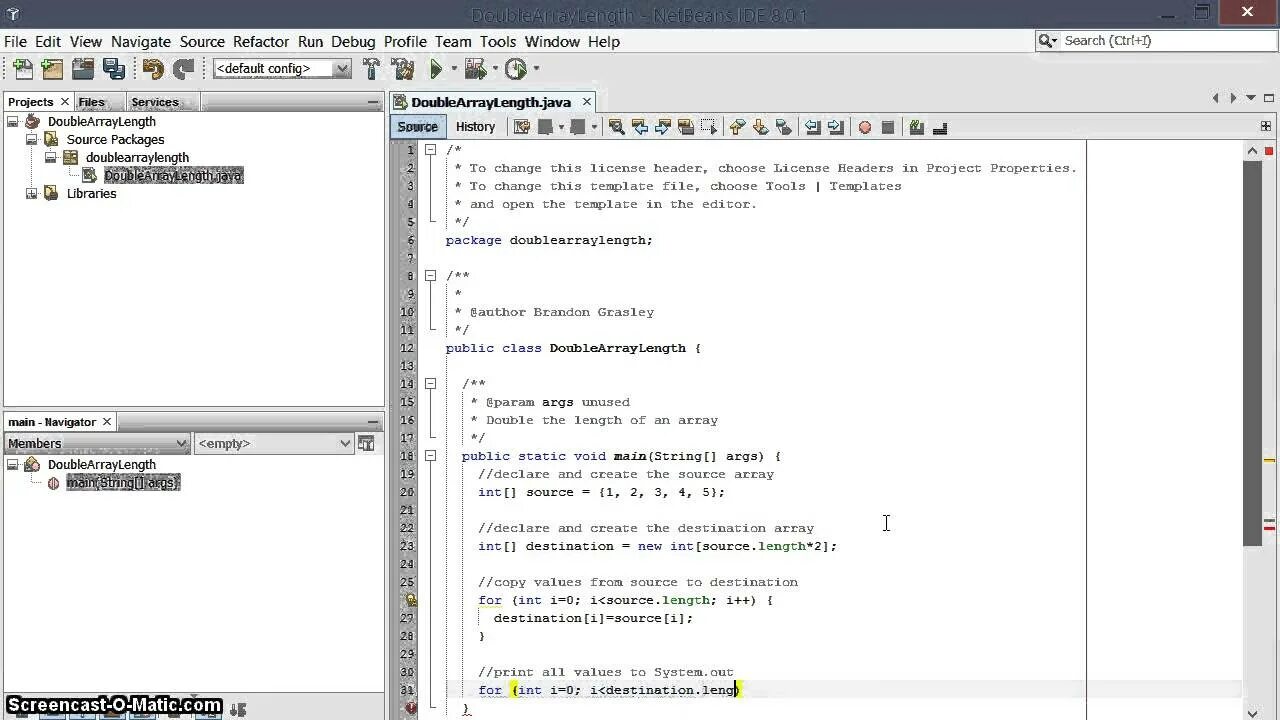Click the Undo icon

click(153, 69)
